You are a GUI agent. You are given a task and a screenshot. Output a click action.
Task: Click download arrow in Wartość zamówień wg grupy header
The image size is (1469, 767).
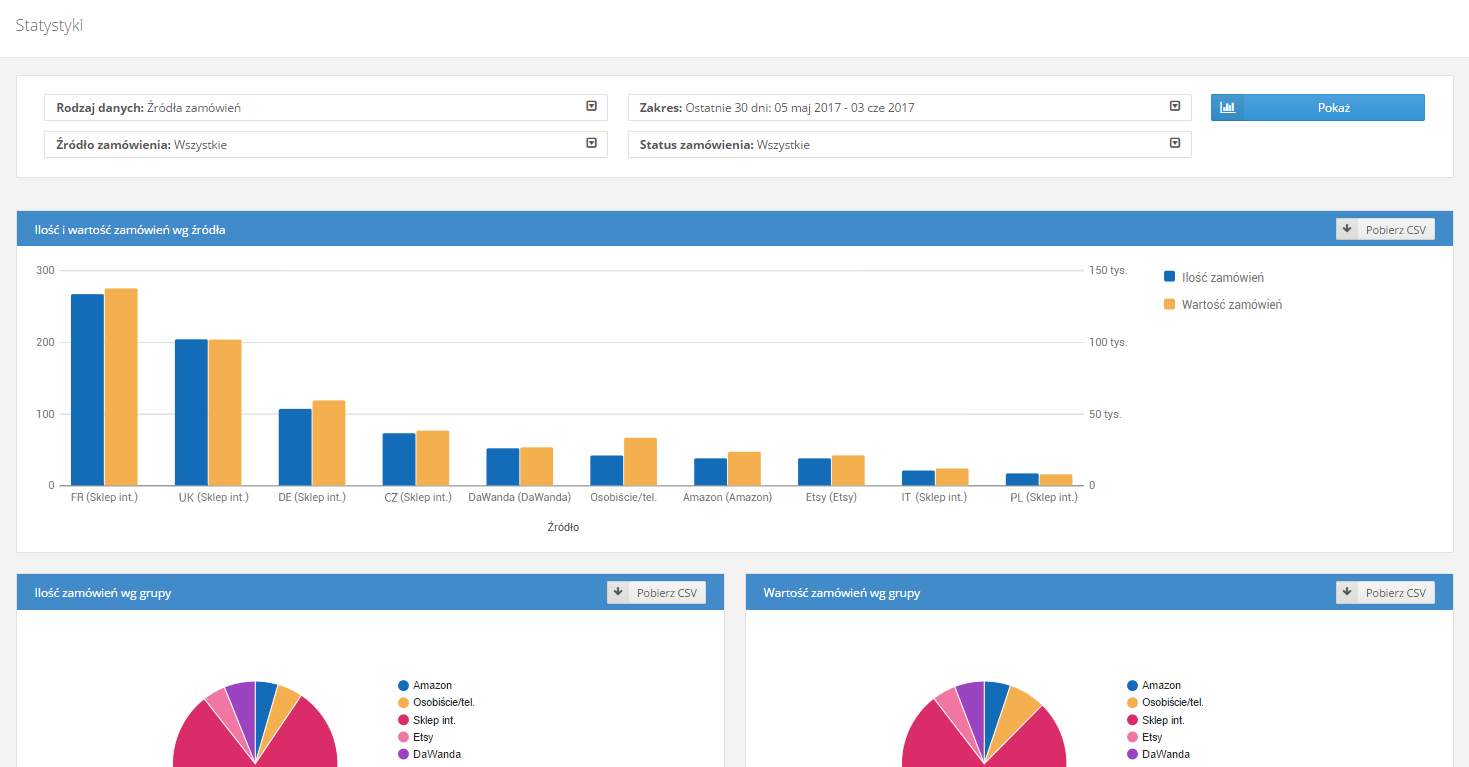[x=1347, y=592]
